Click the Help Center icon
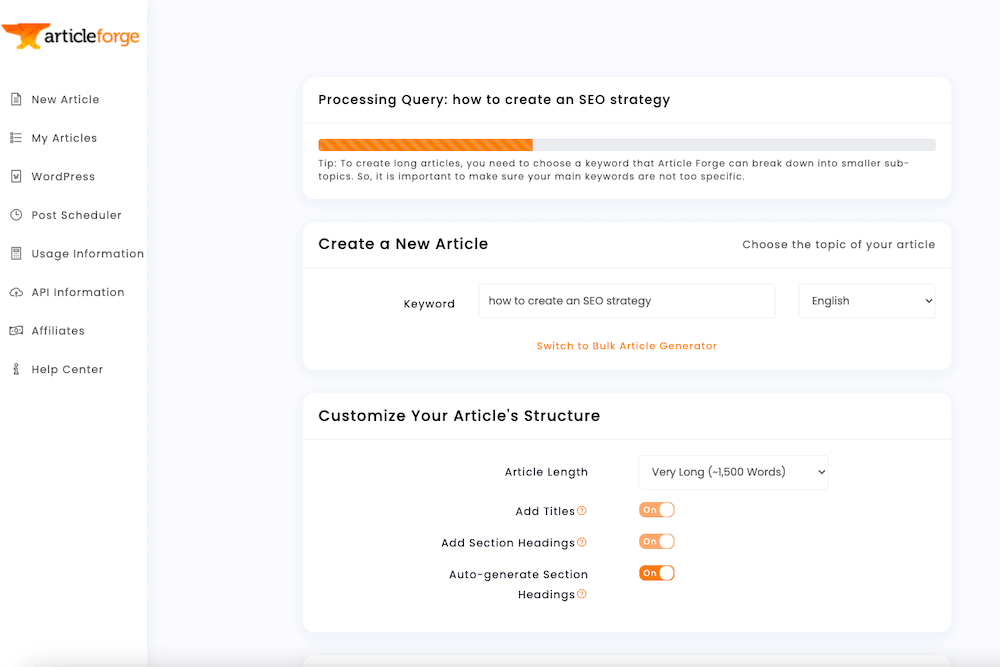Screen dimensions: 1000x667 click(16, 369)
